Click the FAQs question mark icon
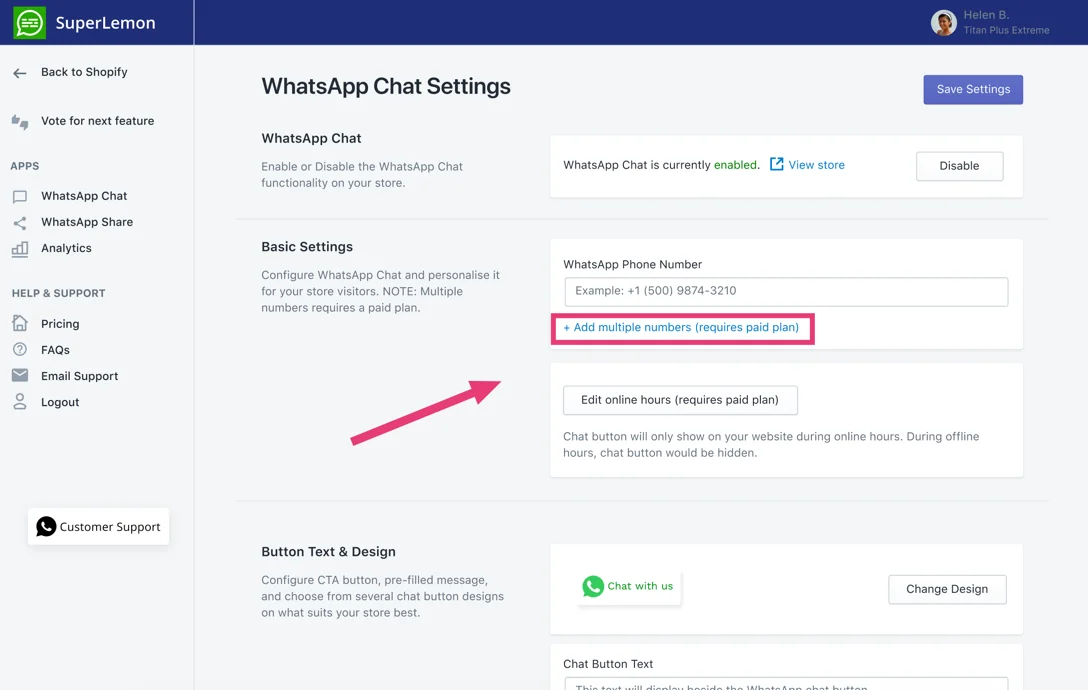This screenshot has height=690, width=1088. (x=20, y=350)
